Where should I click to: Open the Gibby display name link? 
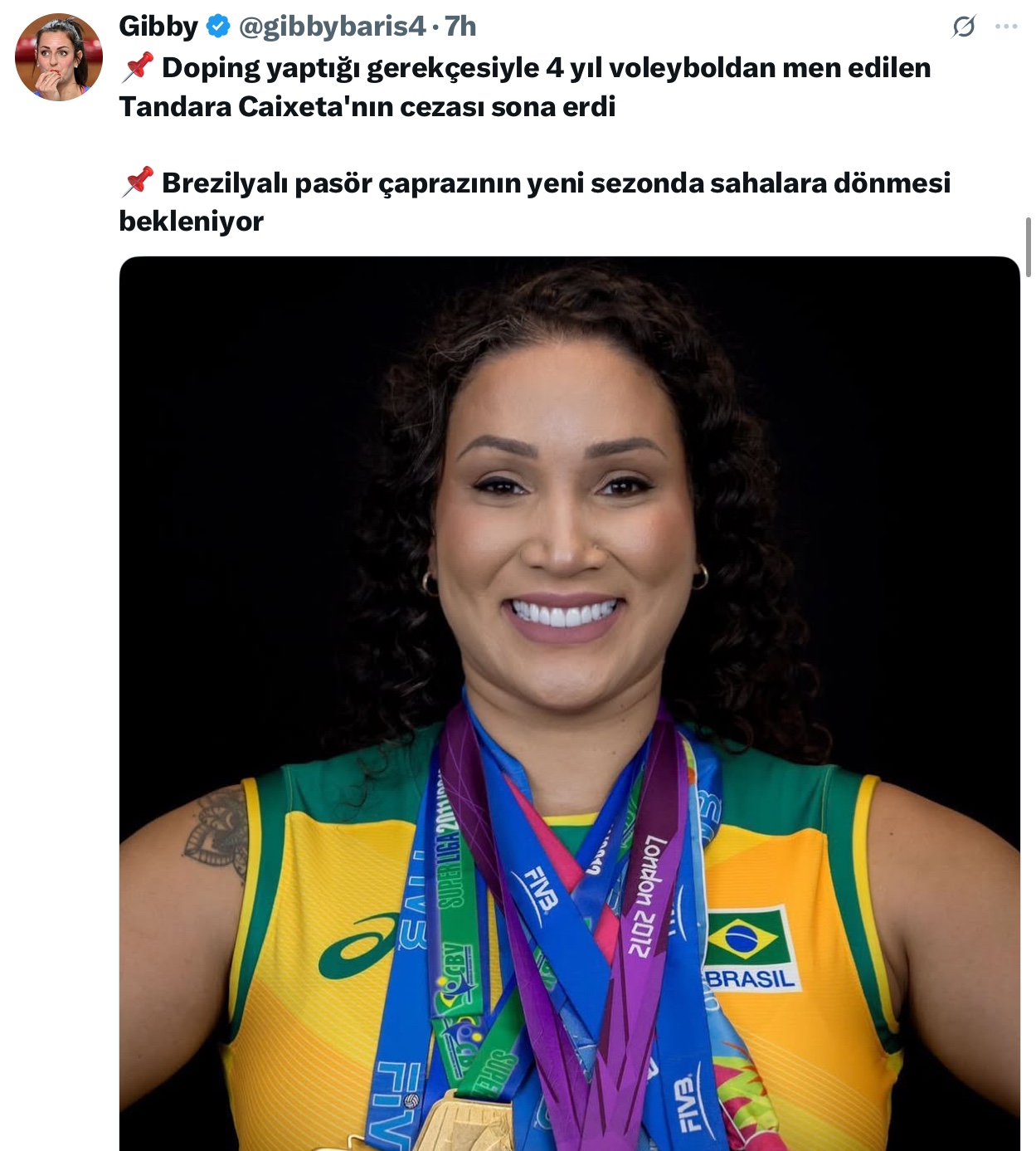click(158, 27)
